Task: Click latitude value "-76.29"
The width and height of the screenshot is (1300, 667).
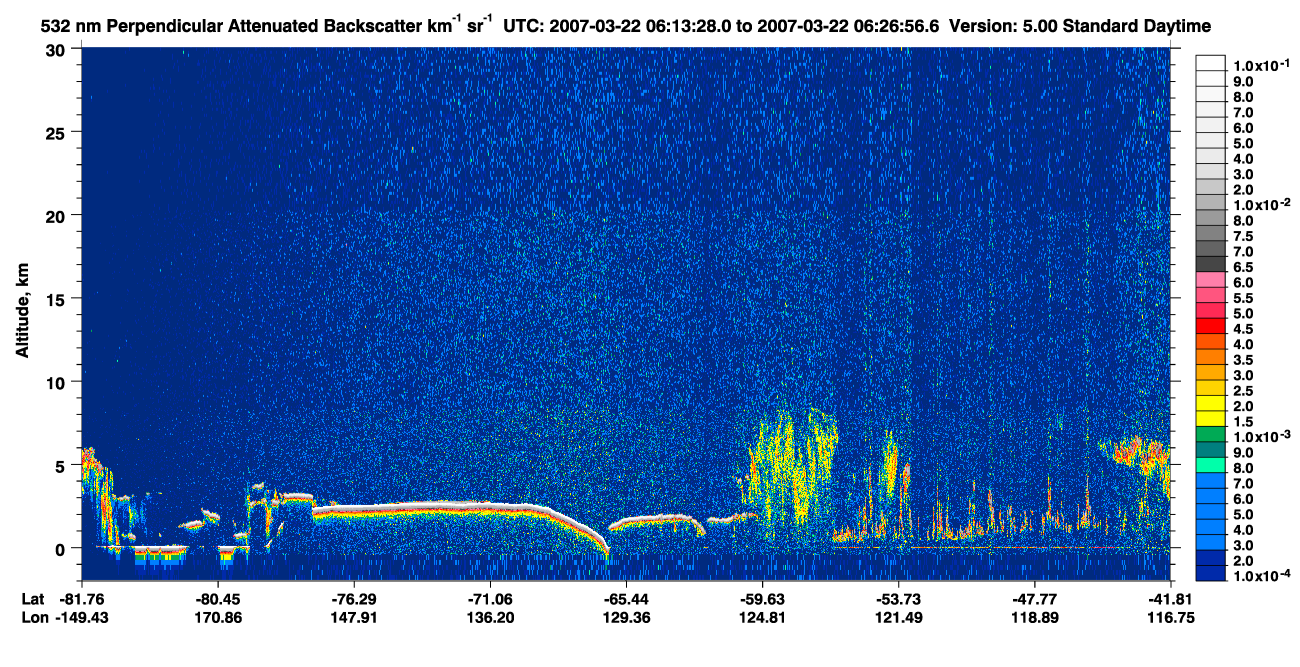Action: [353, 599]
